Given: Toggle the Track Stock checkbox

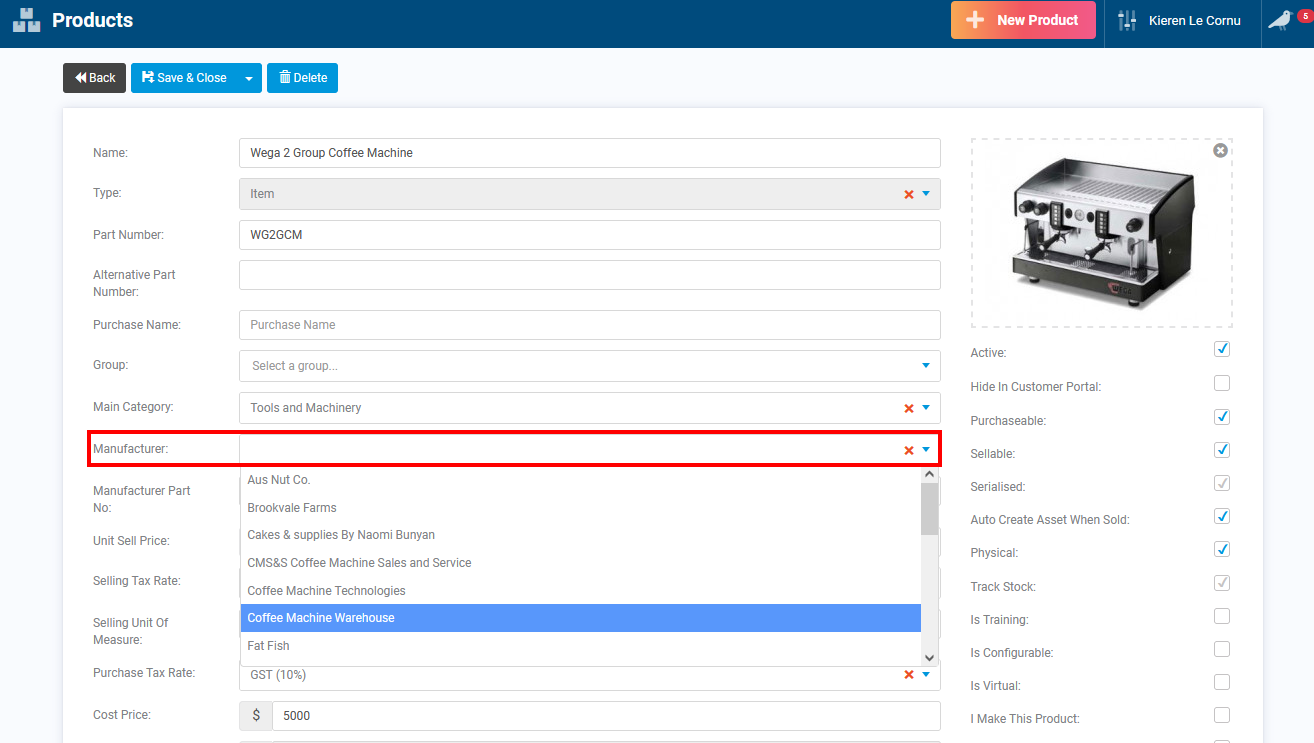Looking at the screenshot, I should coord(1222,583).
